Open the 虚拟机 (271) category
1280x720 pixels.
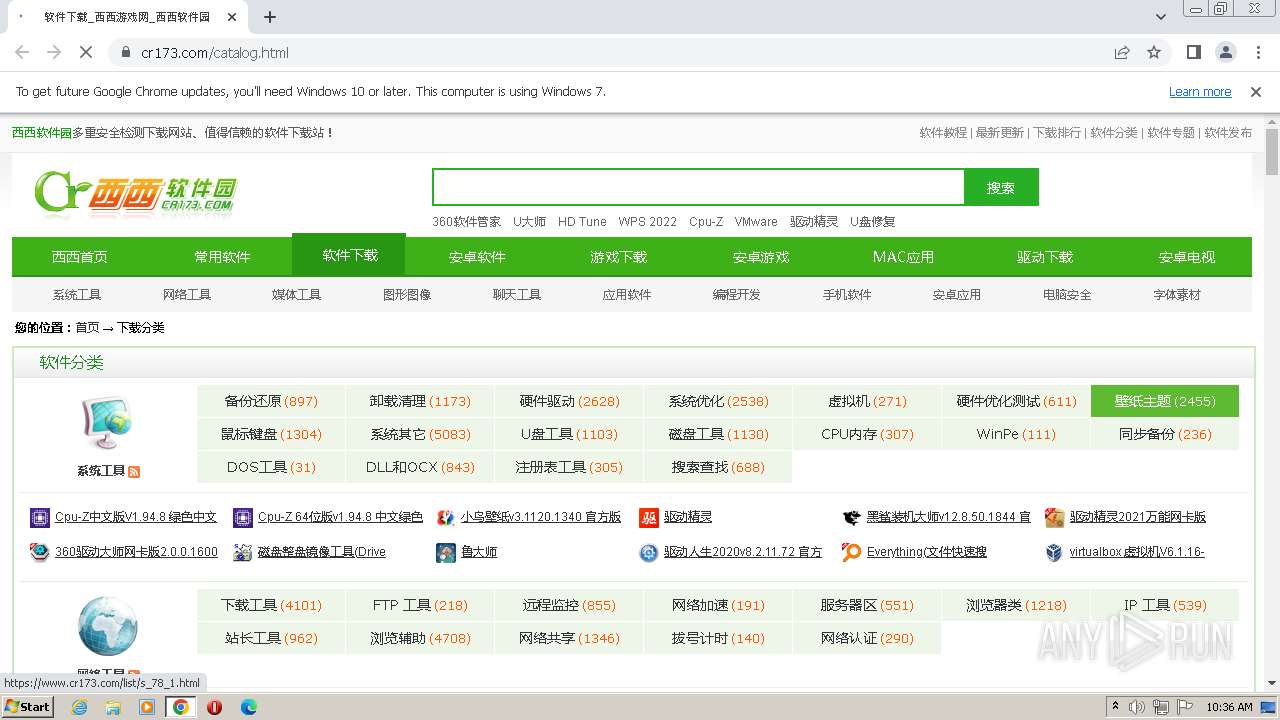point(867,401)
